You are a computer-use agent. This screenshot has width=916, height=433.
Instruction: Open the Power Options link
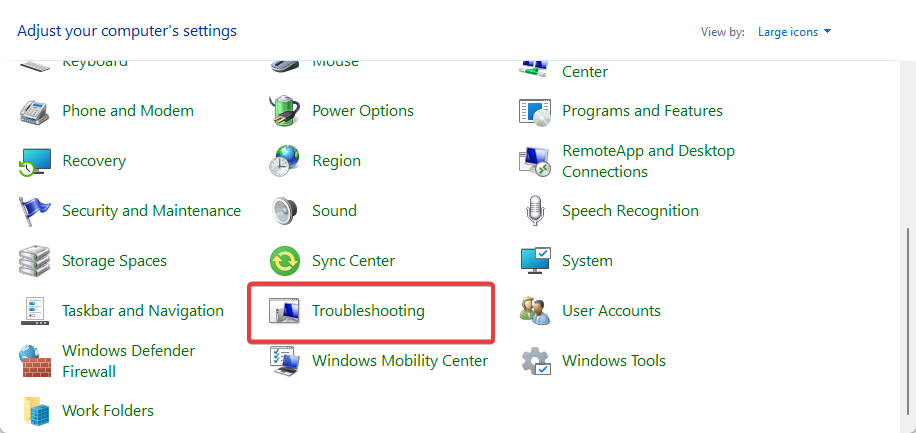tap(363, 111)
